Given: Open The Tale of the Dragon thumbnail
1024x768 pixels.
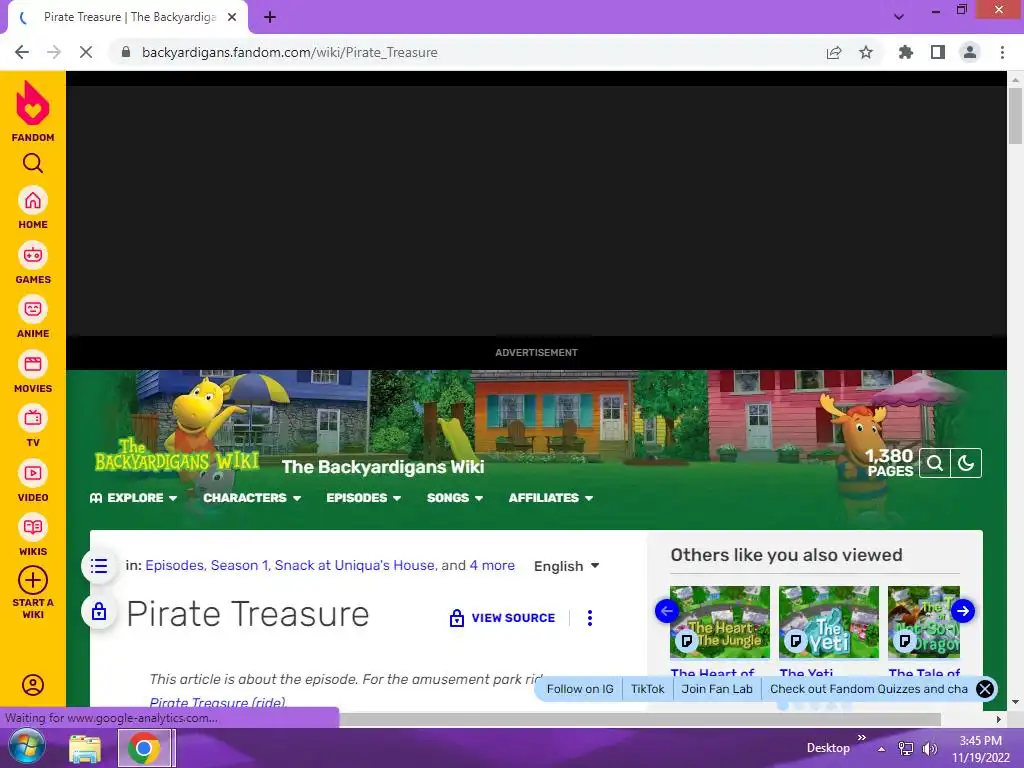Looking at the screenshot, I should click(x=924, y=622).
